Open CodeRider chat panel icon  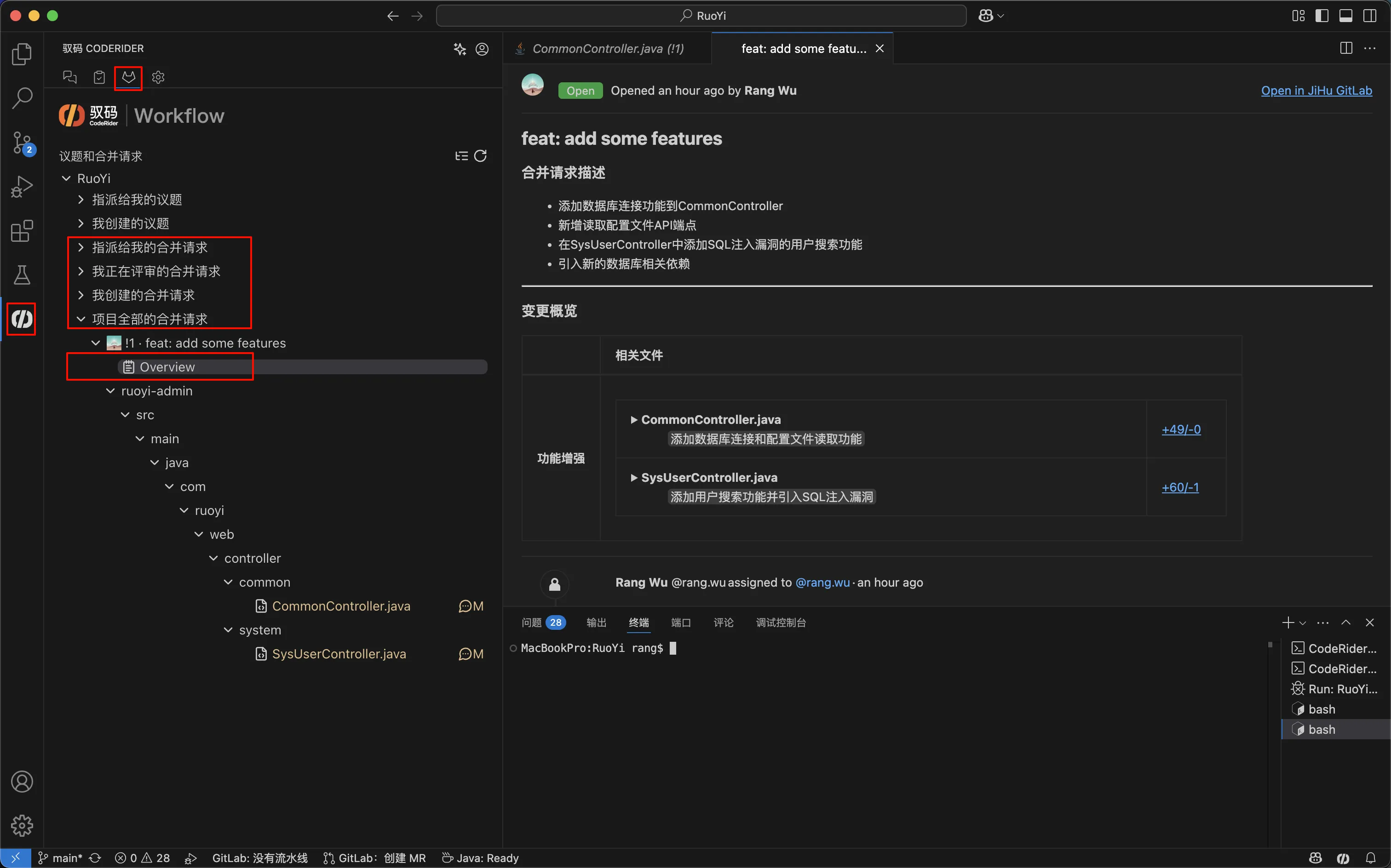coord(69,77)
